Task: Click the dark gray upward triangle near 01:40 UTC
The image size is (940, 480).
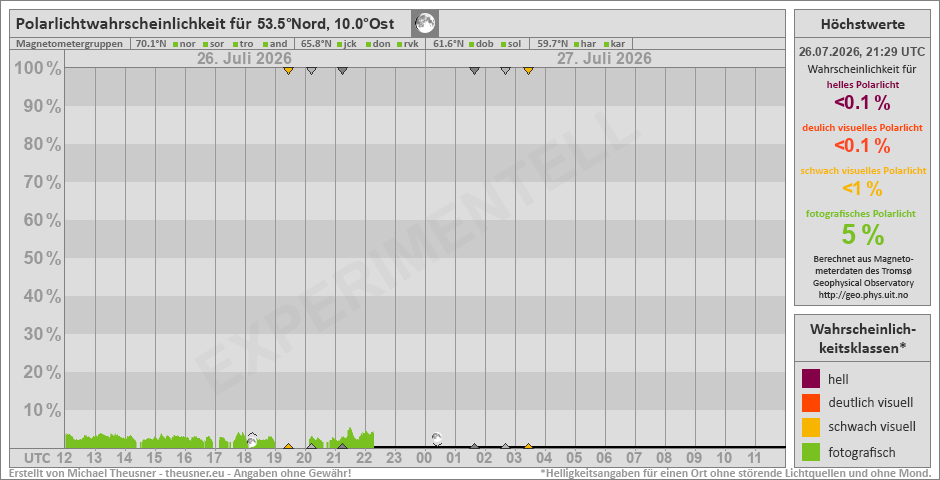Action: pyautogui.click(x=474, y=446)
